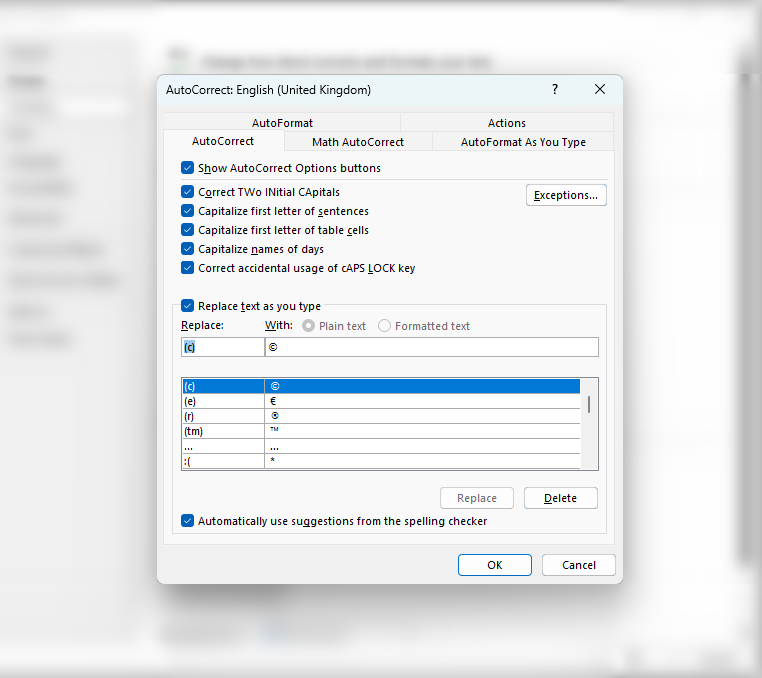Open the Actions tab
Image resolution: width=762 pixels, height=678 pixels.
coord(506,123)
